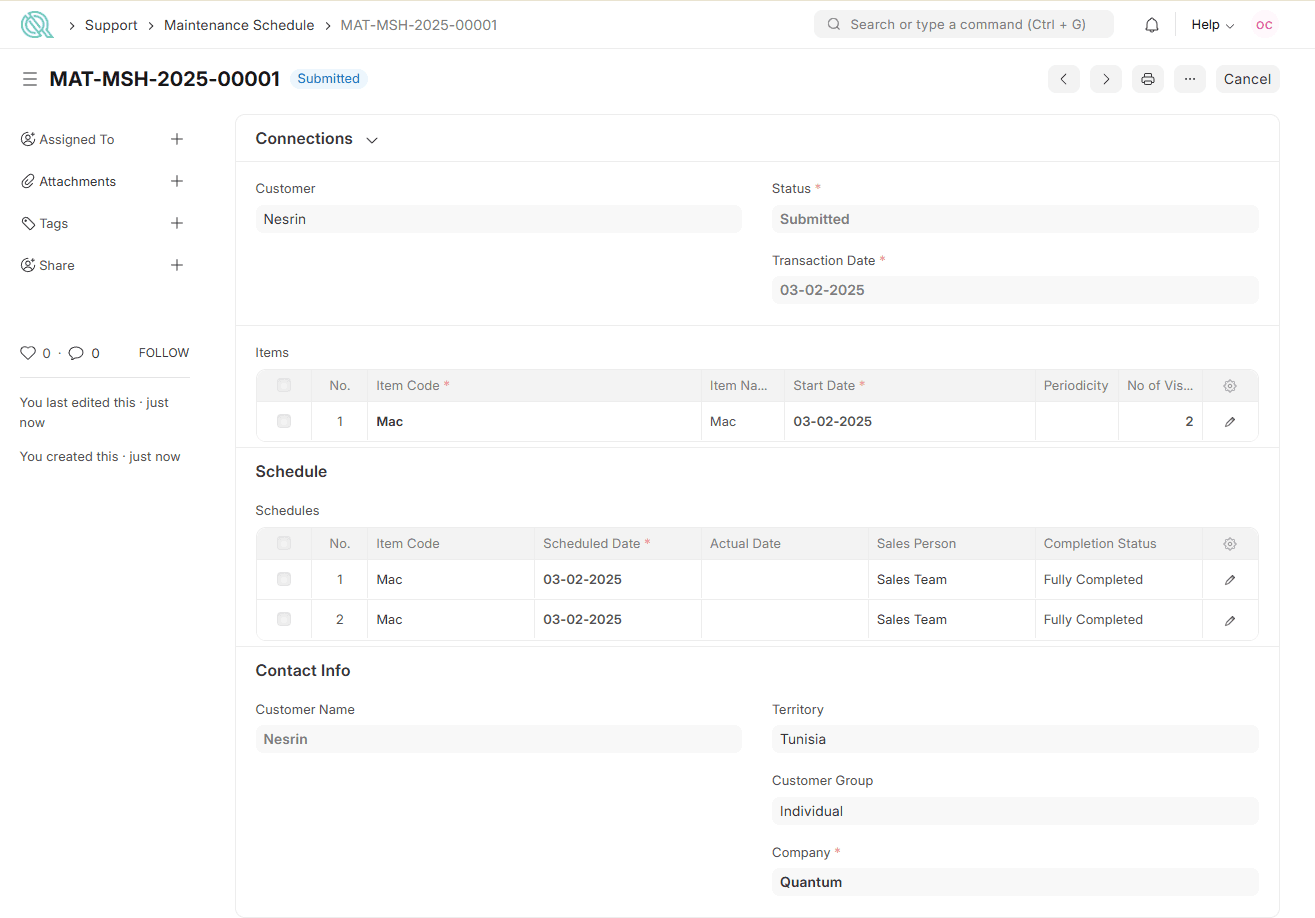Click the Company field Quantum
The image size is (1315, 918).
pyautogui.click(x=1015, y=882)
